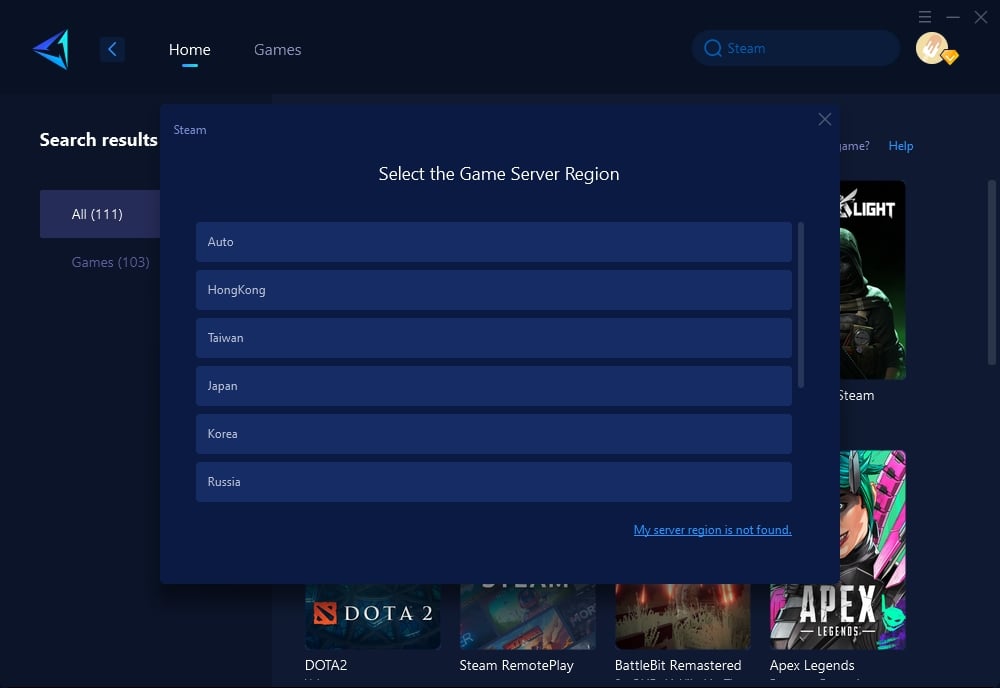Close the server region dialog
Viewport: 1000px width, 688px height.
(825, 119)
